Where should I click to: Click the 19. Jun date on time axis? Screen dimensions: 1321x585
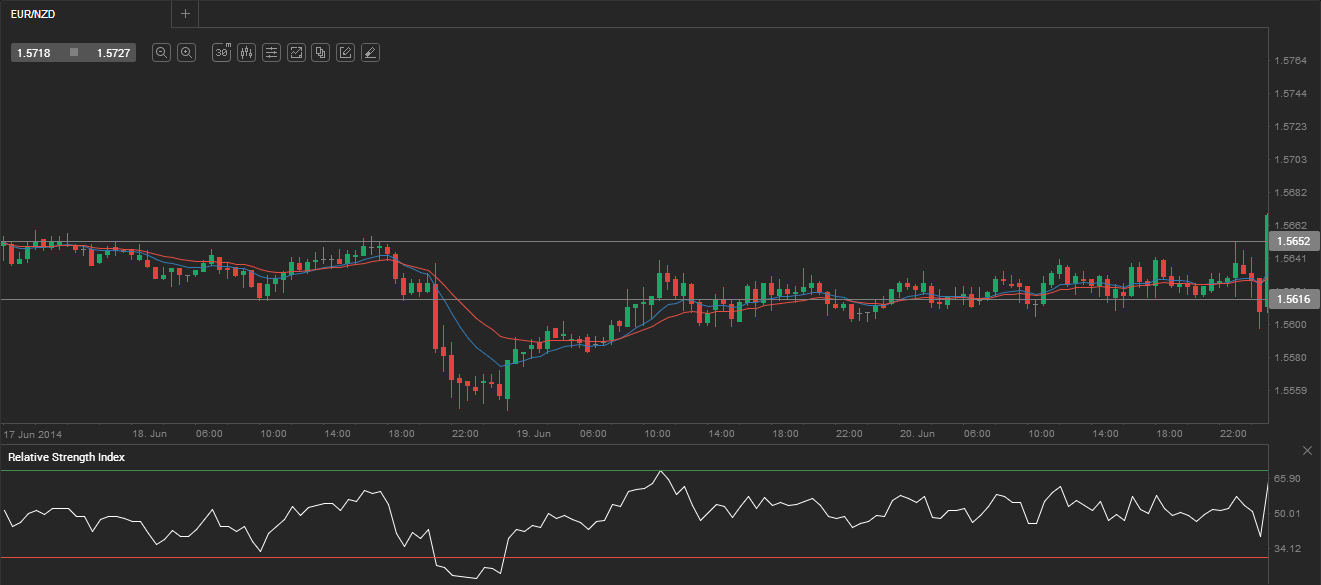point(535,434)
